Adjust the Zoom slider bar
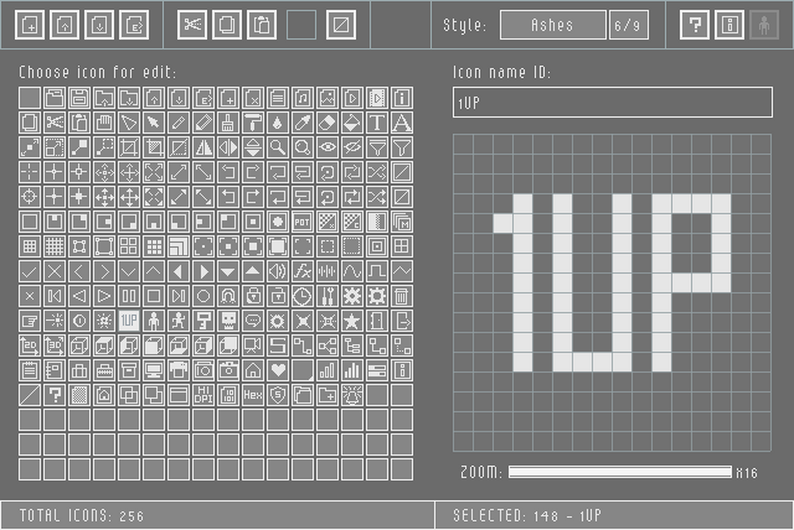Viewport: 794px width, 530px height. coord(620,472)
